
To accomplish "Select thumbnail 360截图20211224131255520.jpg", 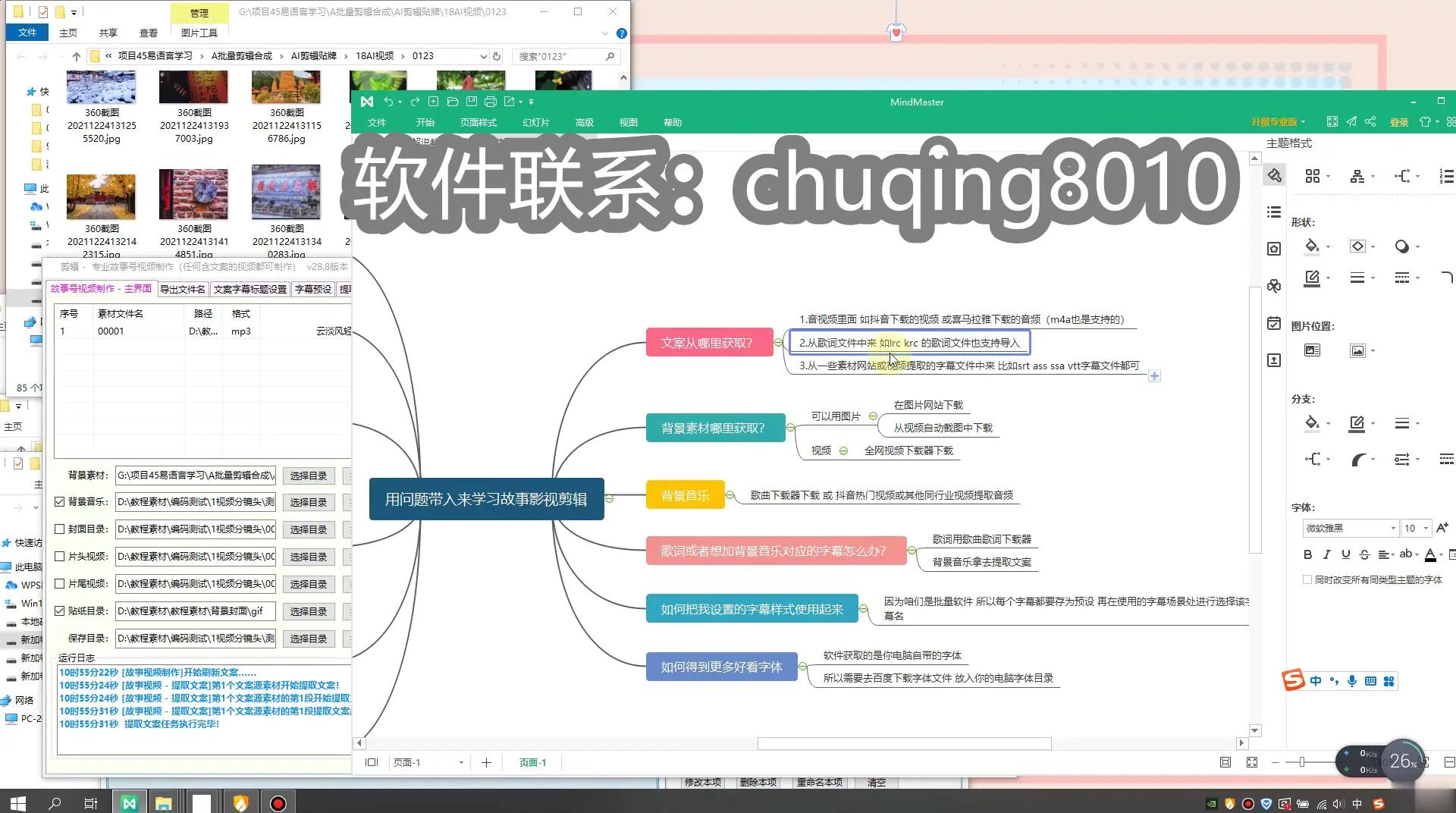I will pyautogui.click(x=101, y=107).
